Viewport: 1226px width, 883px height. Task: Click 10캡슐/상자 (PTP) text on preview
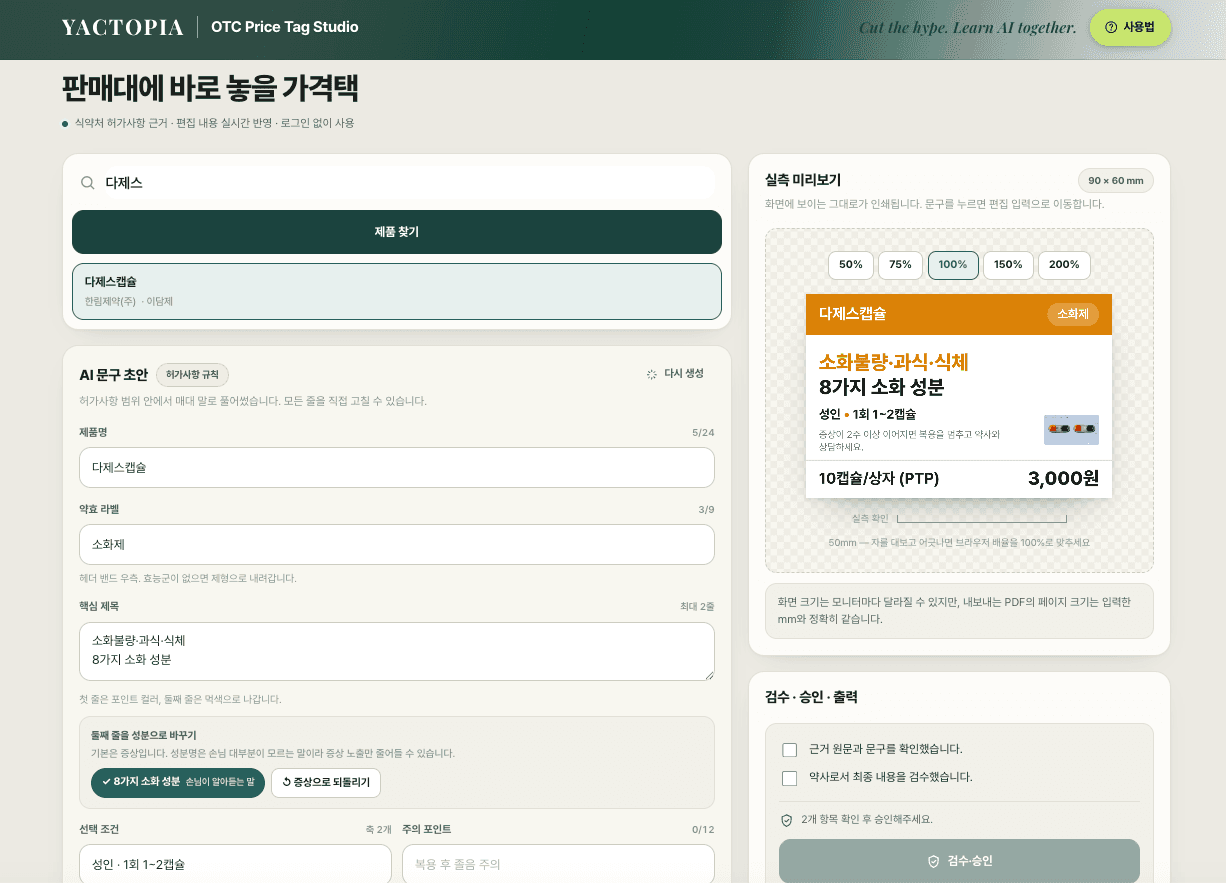pyautogui.click(x=878, y=479)
